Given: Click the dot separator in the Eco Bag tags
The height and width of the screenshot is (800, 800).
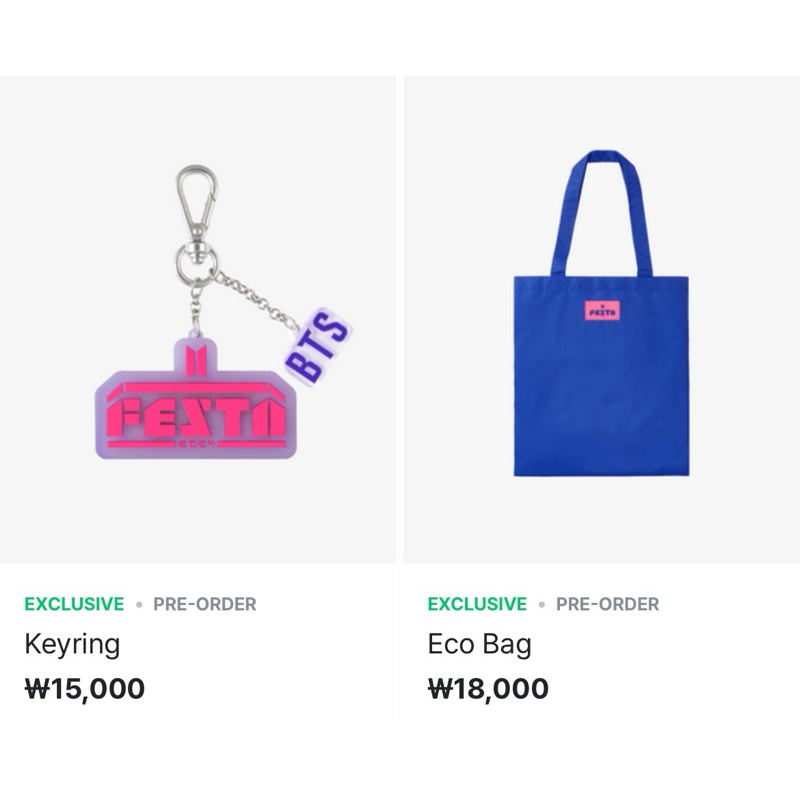Looking at the screenshot, I should point(542,605).
